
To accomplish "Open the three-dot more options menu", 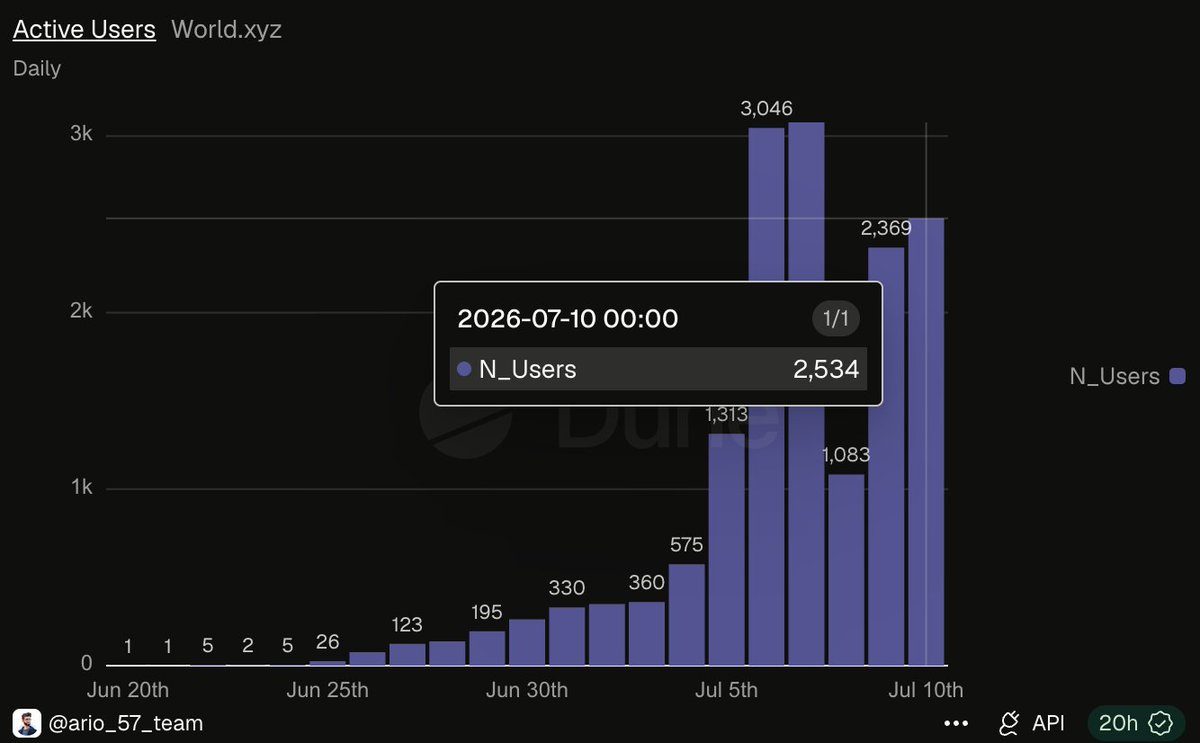I will tap(956, 723).
